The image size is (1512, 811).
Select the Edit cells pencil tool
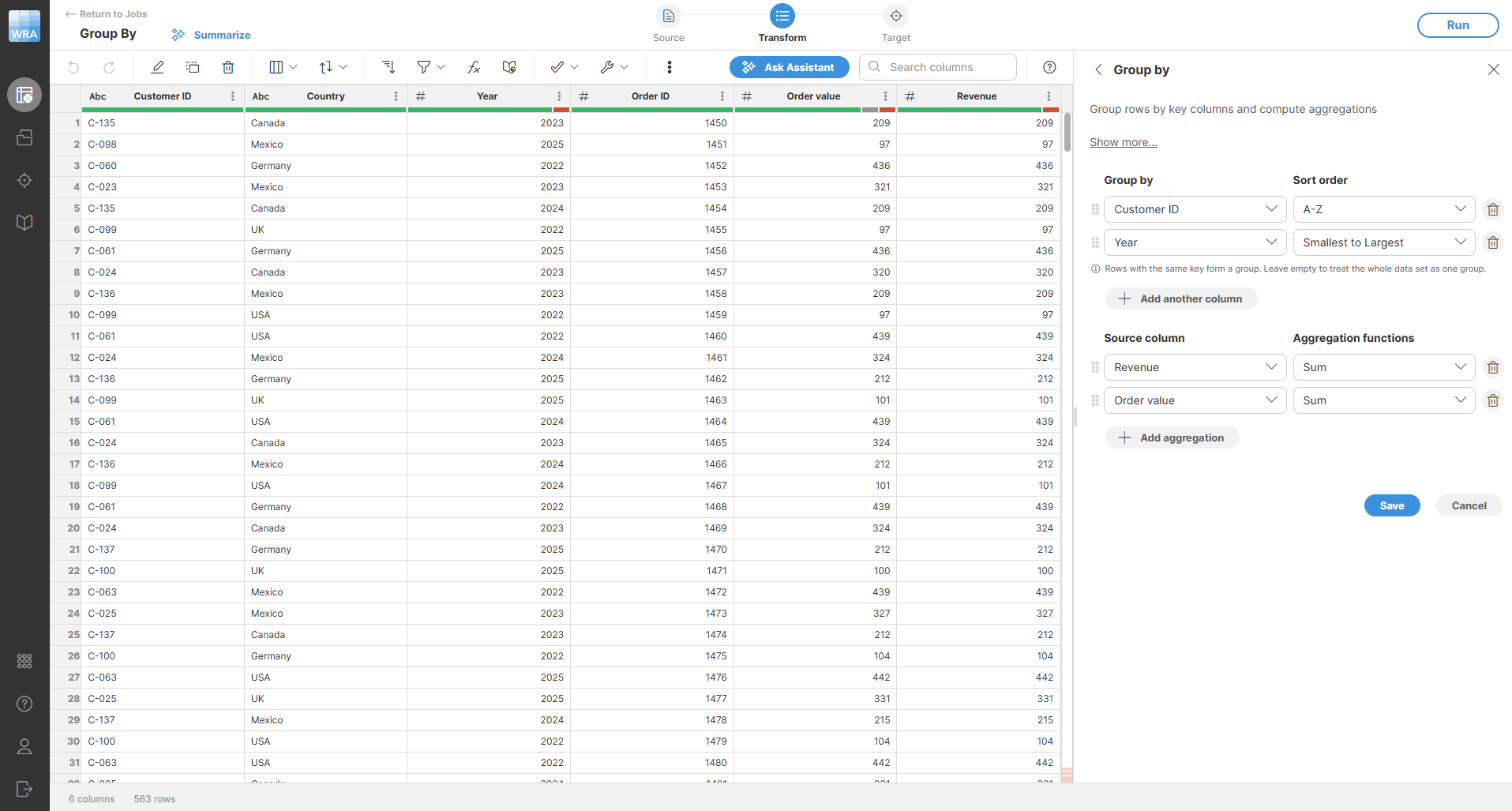click(x=157, y=67)
